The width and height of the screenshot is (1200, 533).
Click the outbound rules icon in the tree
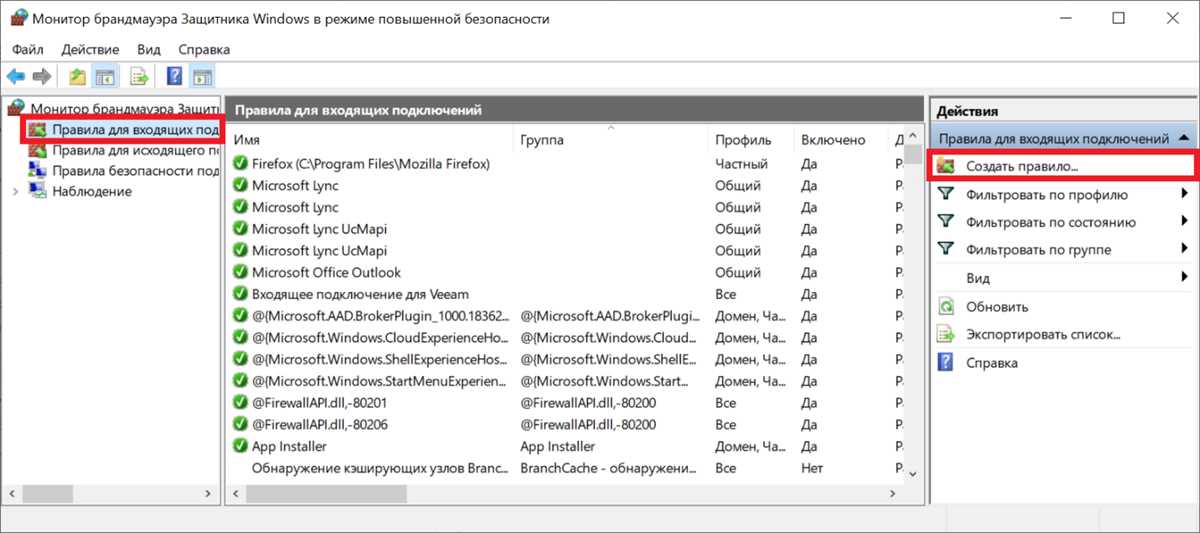[37, 150]
